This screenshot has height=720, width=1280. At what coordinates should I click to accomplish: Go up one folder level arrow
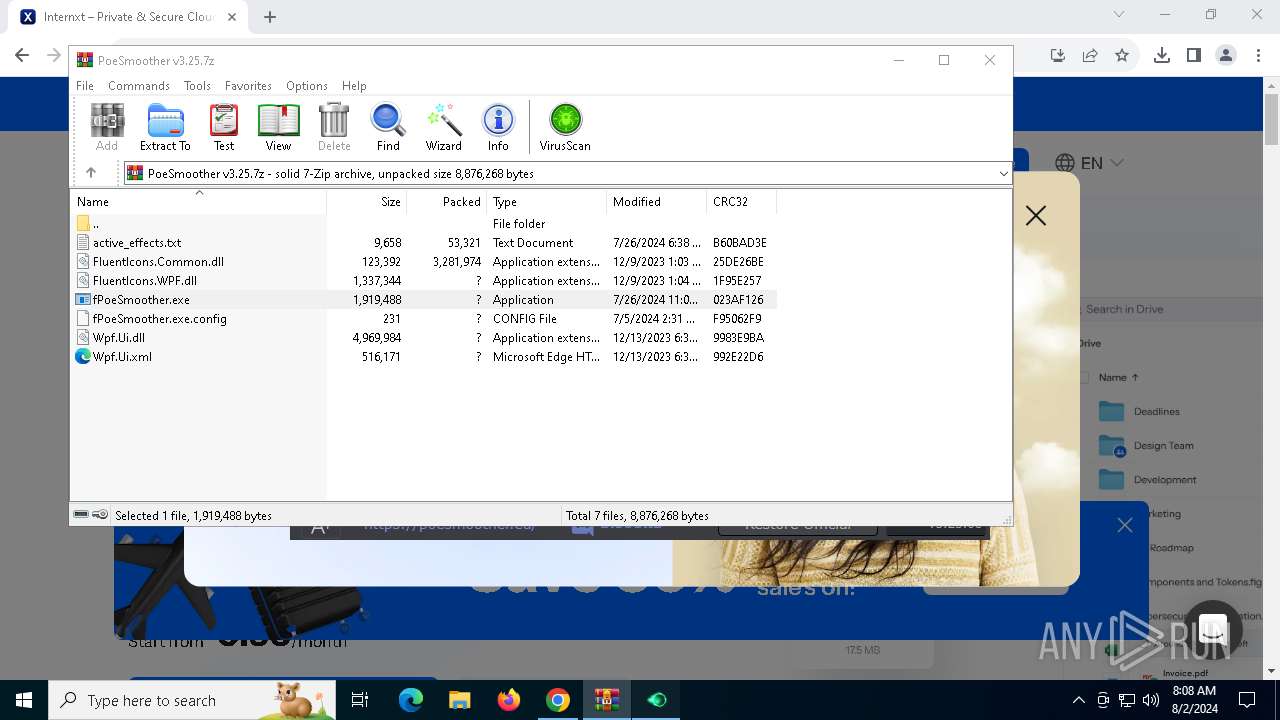point(91,173)
